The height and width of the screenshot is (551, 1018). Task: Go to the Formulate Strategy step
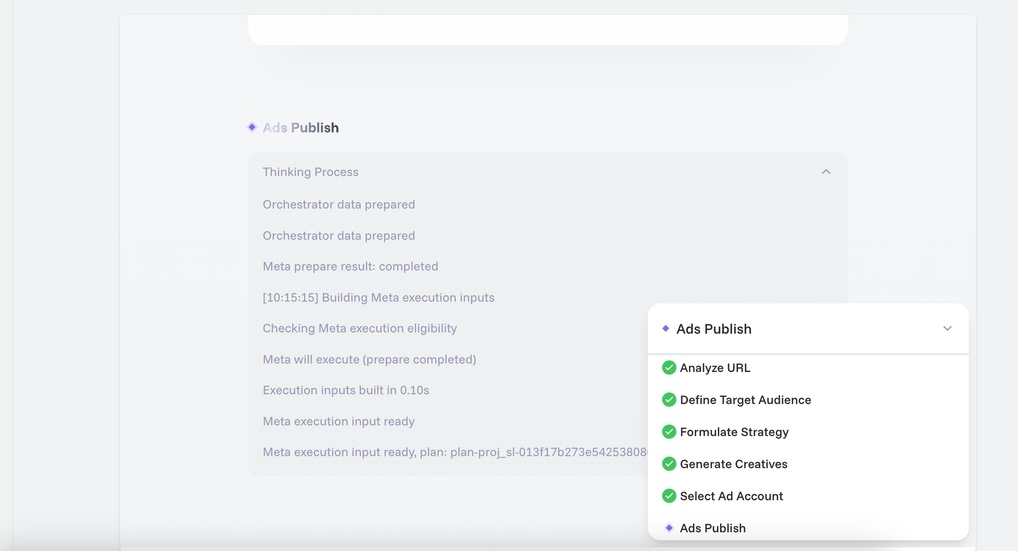pos(734,432)
